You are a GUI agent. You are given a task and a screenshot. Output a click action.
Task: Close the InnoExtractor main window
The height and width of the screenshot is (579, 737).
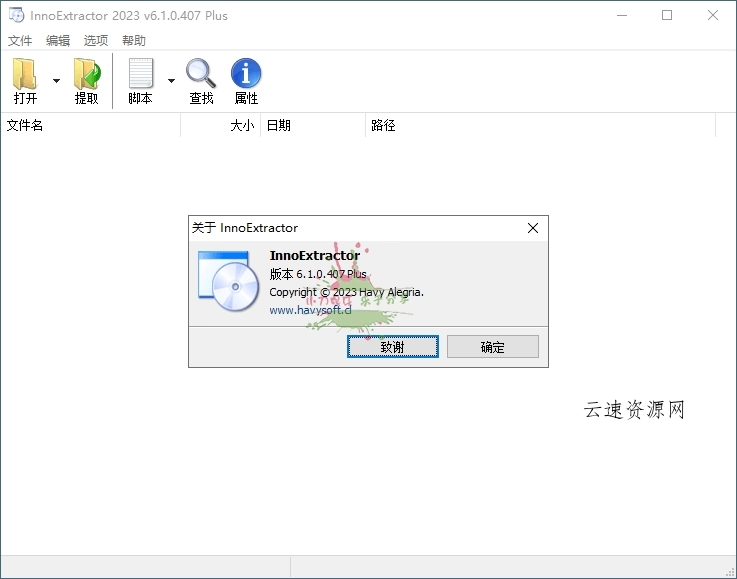pyautogui.click(x=713, y=16)
